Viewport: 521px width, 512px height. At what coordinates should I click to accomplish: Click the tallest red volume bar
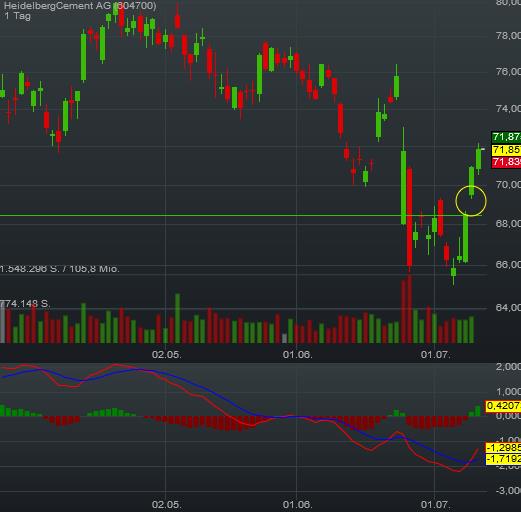pos(409,309)
